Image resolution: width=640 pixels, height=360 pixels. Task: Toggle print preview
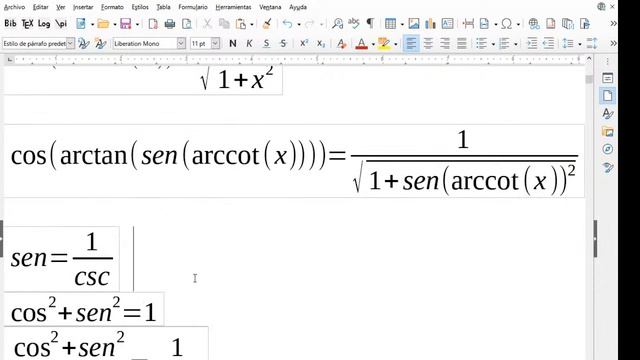click(x=187, y=24)
